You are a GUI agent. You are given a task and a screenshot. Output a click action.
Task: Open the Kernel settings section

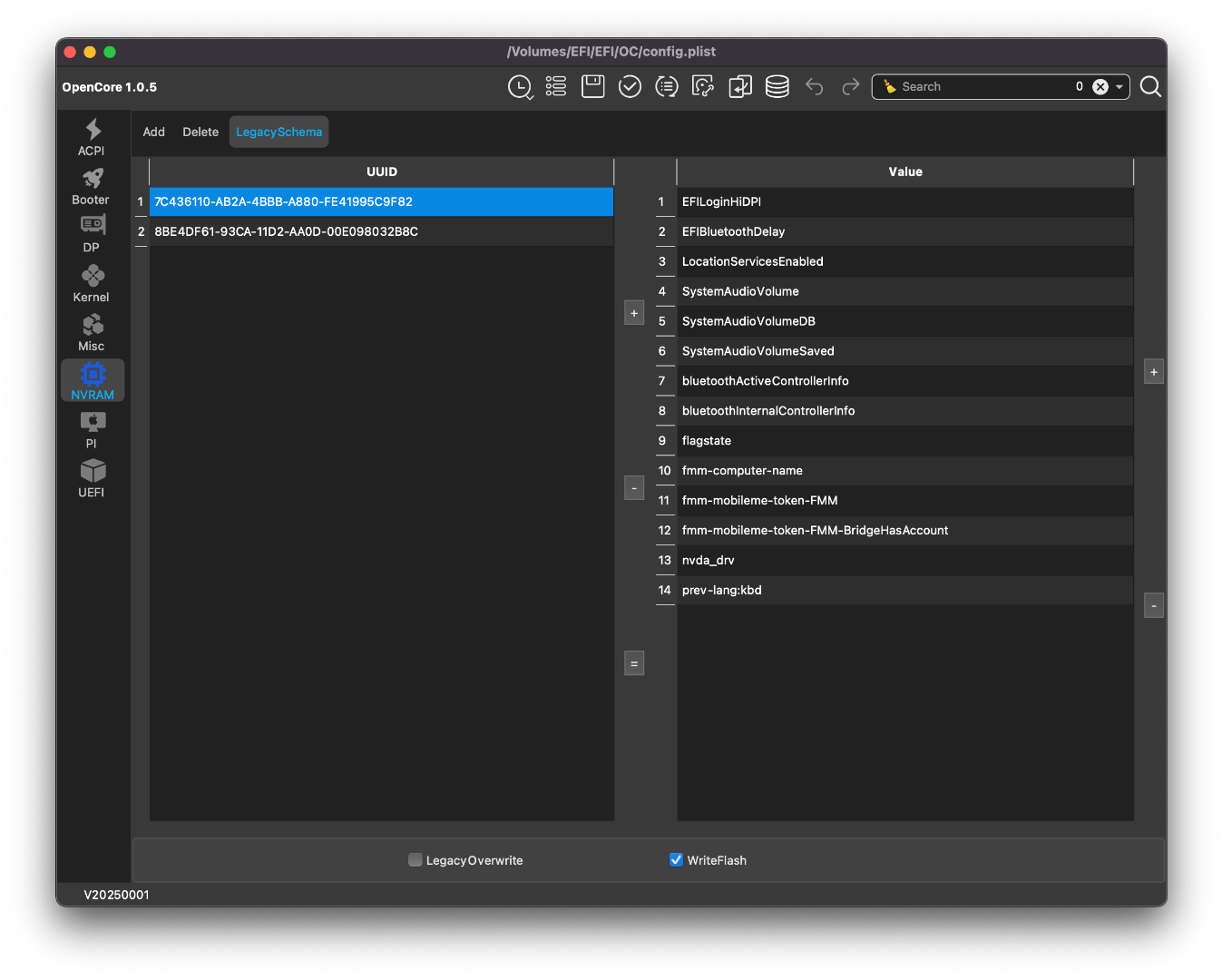[x=92, y=284]
